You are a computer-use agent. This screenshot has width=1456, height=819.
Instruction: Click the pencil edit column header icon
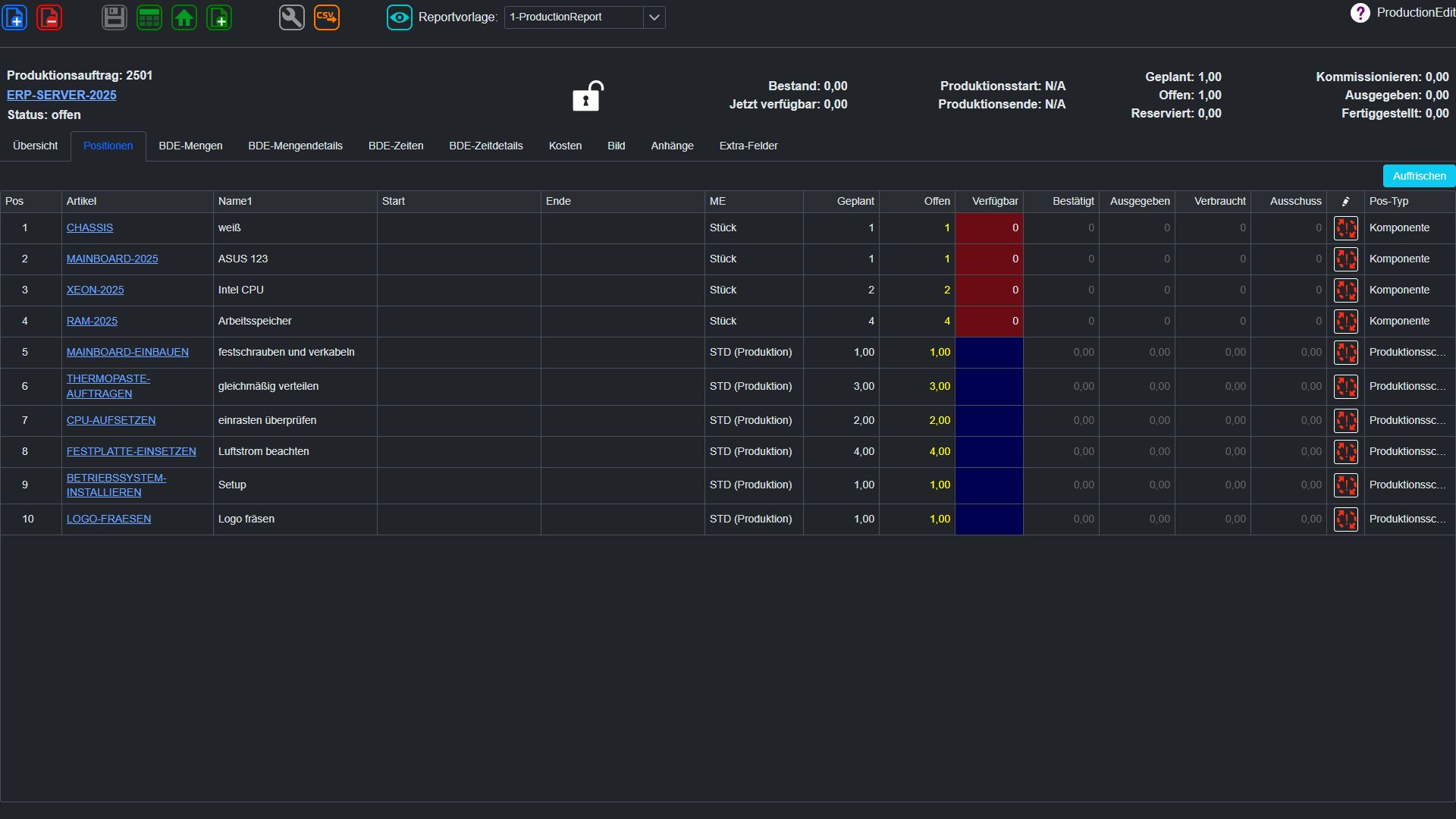[x=1346, y=201]
